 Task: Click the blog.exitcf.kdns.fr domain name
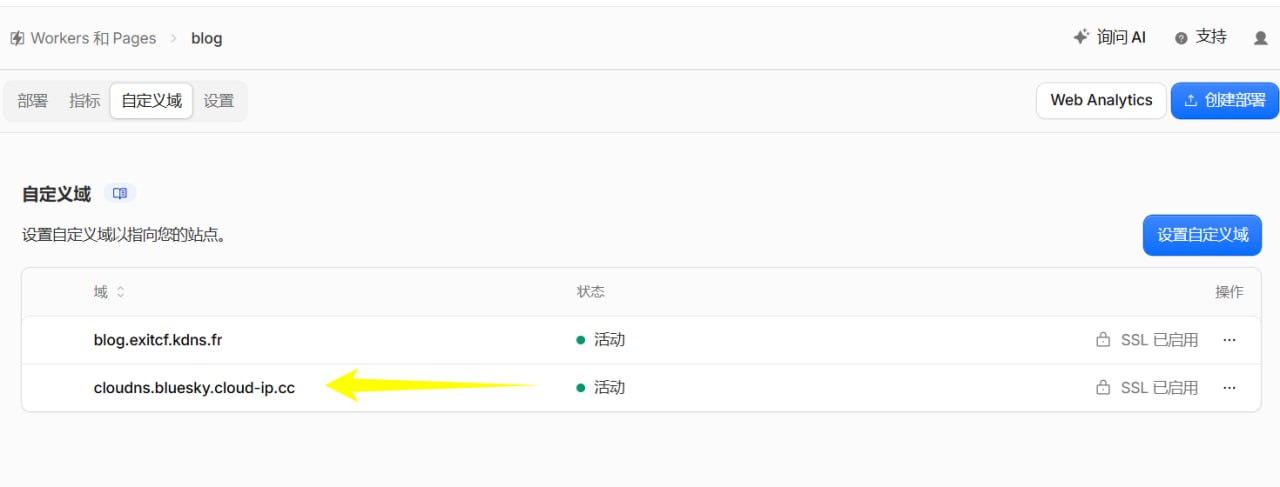click(x=158, y=340)
